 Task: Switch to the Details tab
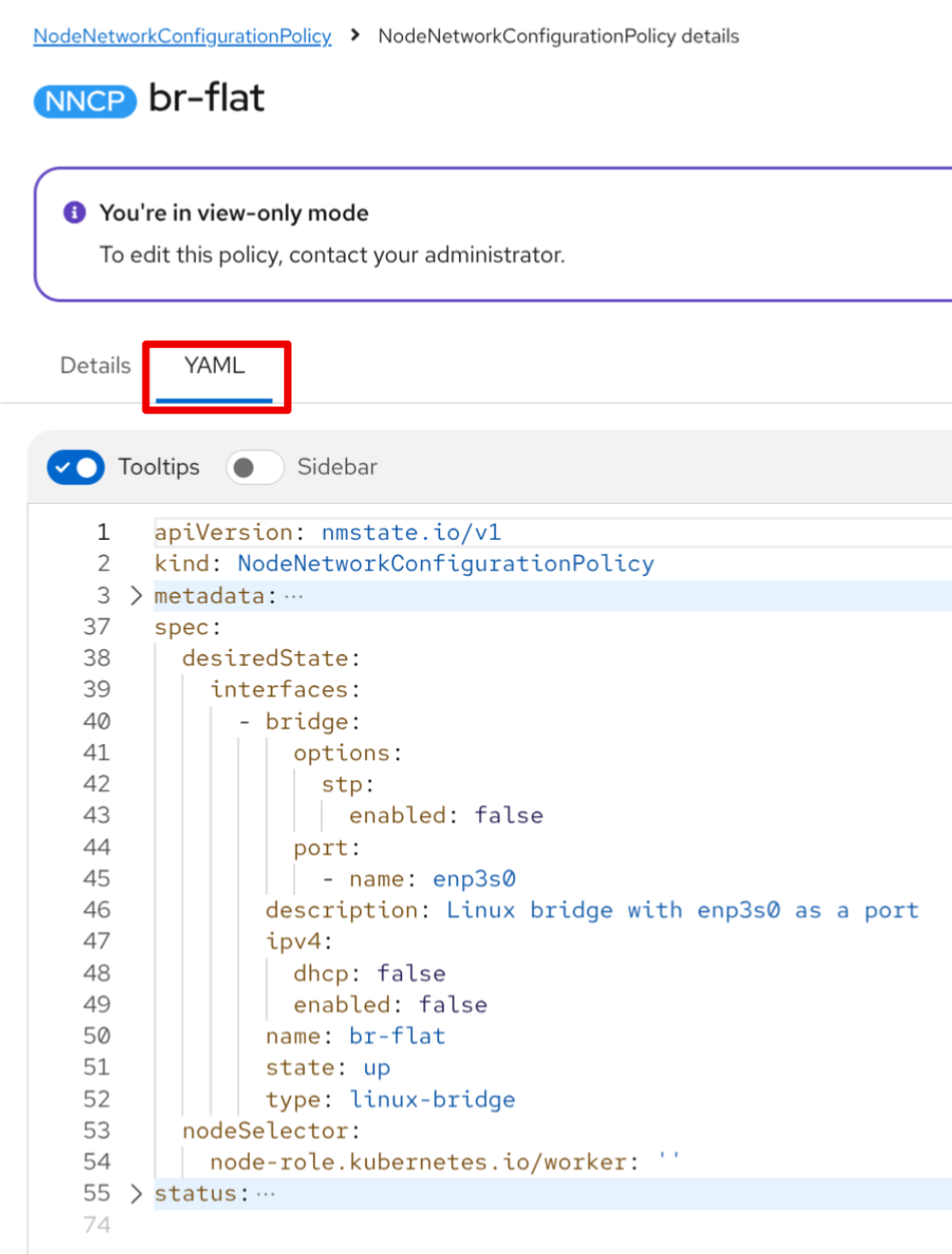pyautogui.click(x=95, y=365)
